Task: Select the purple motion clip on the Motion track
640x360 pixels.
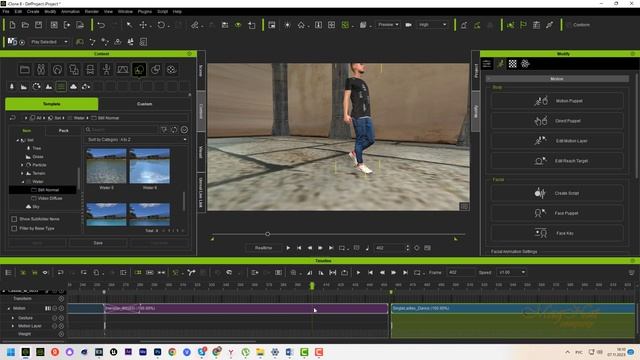Action: (246, 308)
